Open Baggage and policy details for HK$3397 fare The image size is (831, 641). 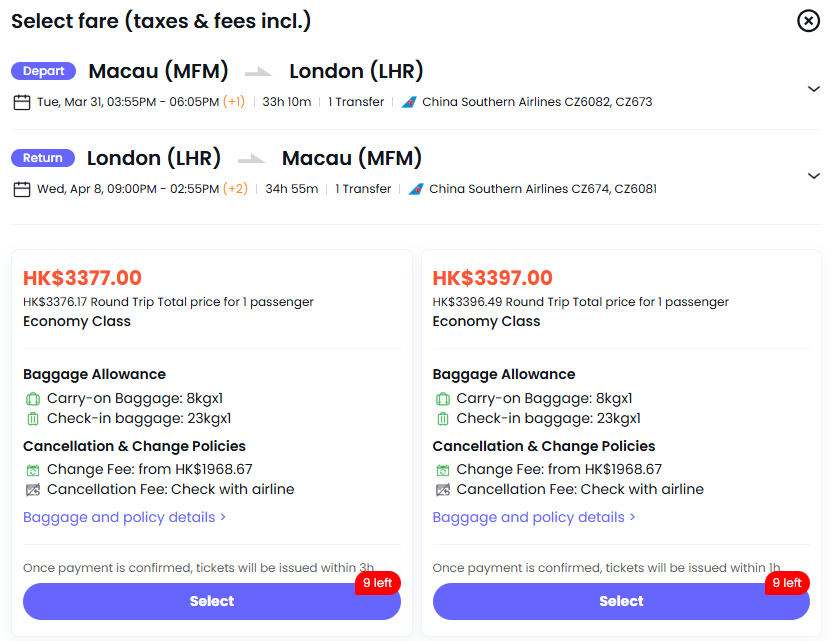(534, 517)
